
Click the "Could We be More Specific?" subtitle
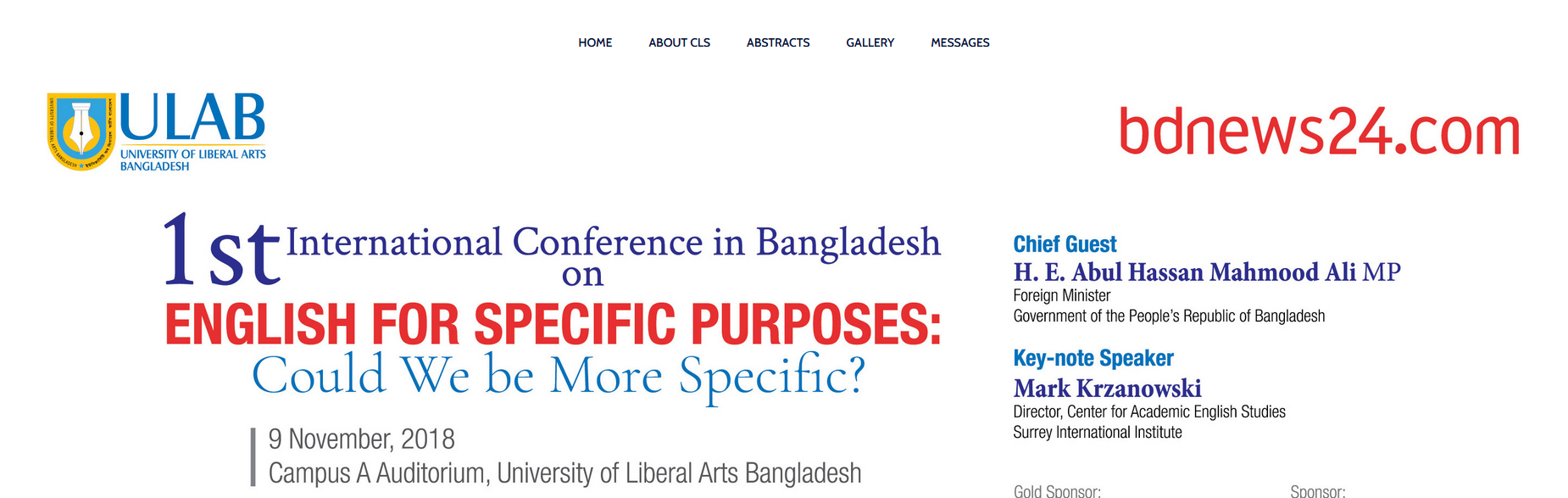[x=559, y=375]
